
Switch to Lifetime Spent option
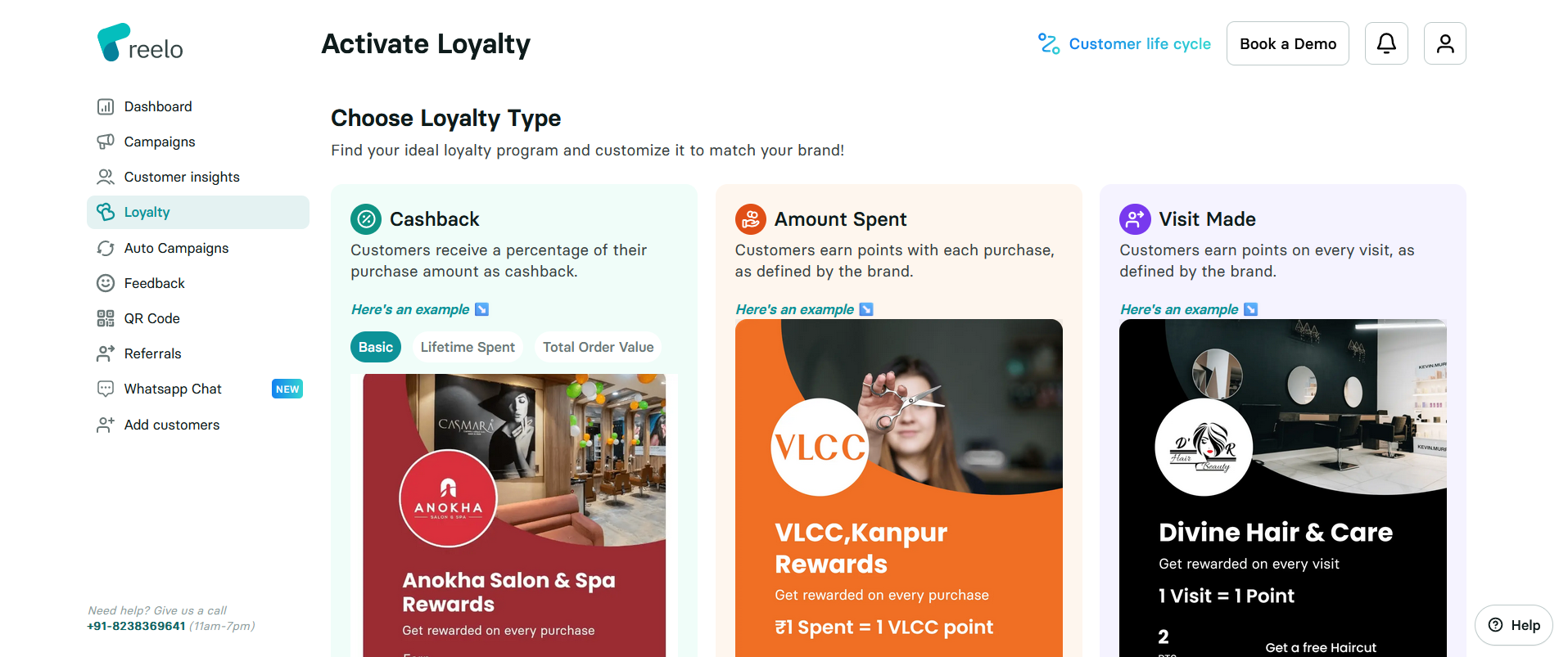click(467, 346)
